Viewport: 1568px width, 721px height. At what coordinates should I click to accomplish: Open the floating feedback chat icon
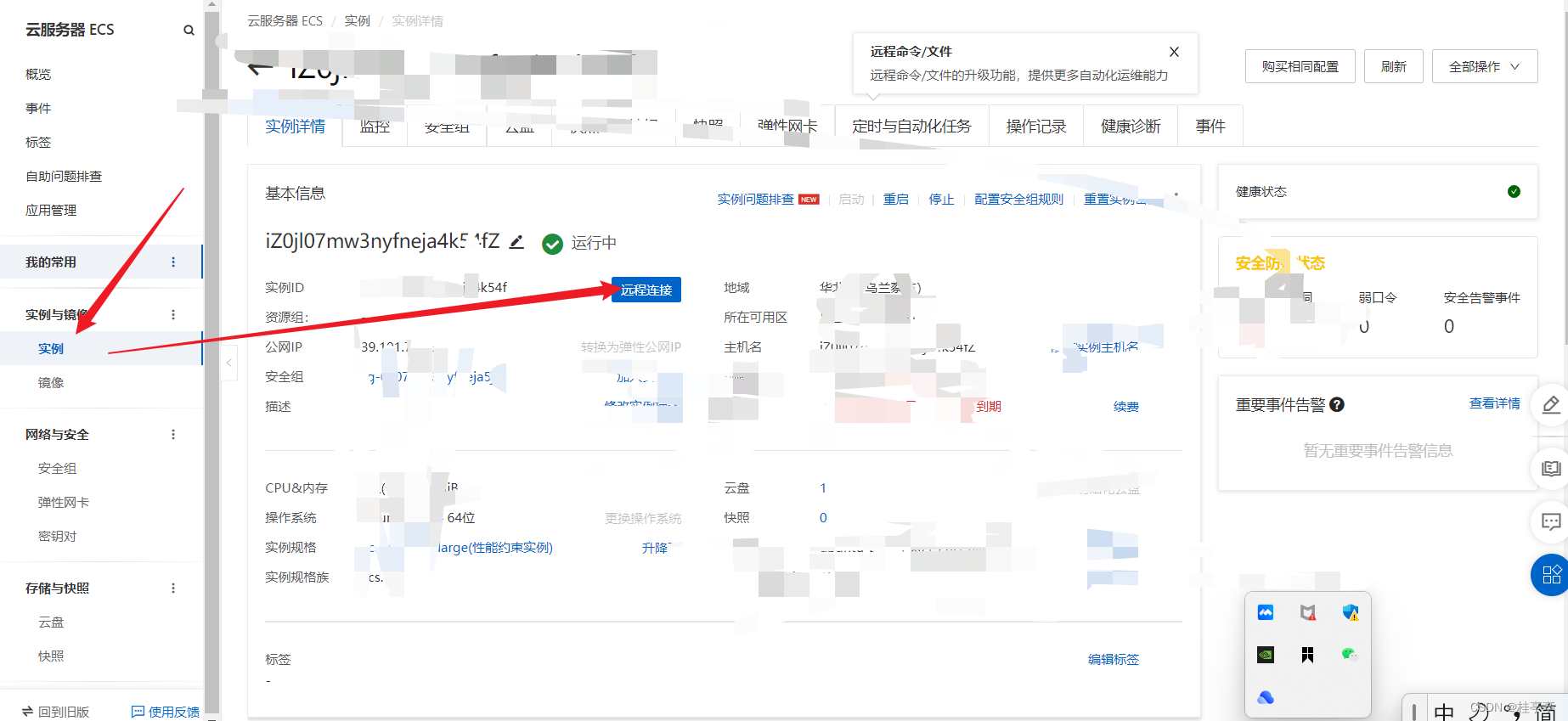(1551, 522)
